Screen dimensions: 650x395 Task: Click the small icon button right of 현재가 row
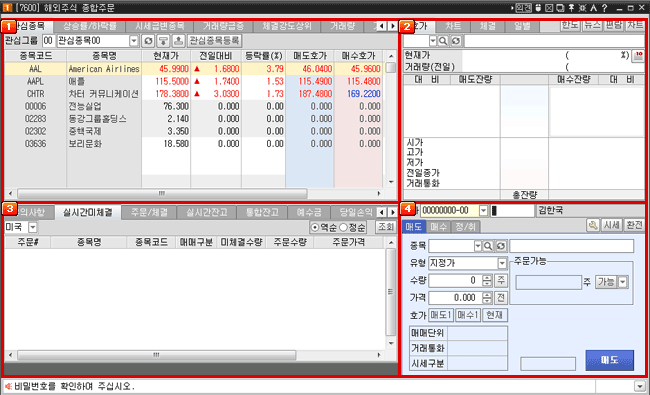638,56
